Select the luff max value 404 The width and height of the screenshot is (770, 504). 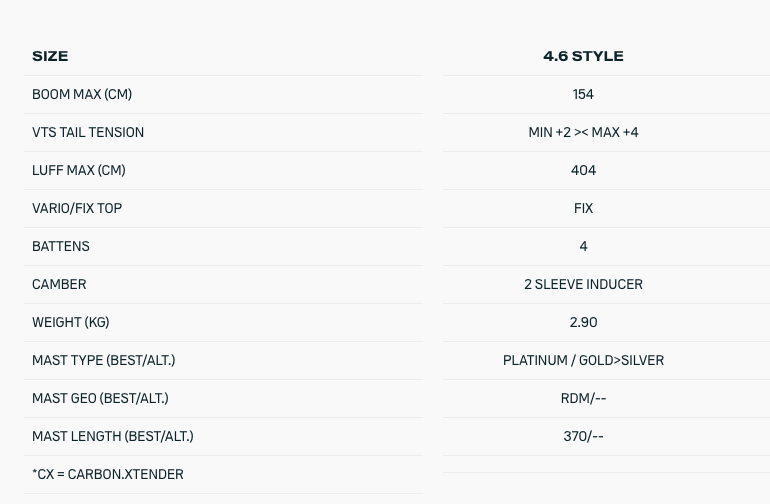(583, 170)
